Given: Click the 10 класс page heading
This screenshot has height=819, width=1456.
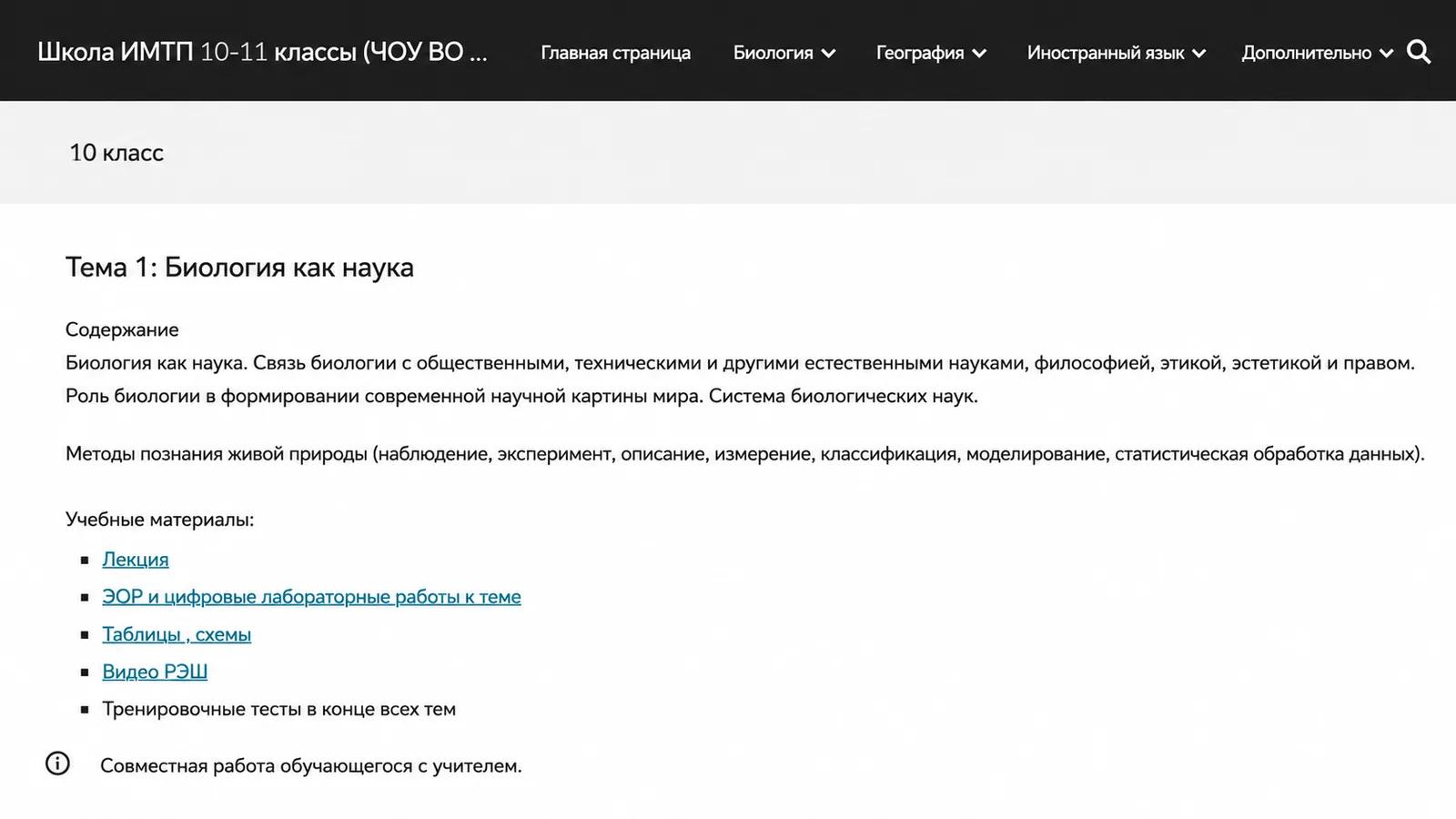Looking at the screenshot, I should (116, 153).
